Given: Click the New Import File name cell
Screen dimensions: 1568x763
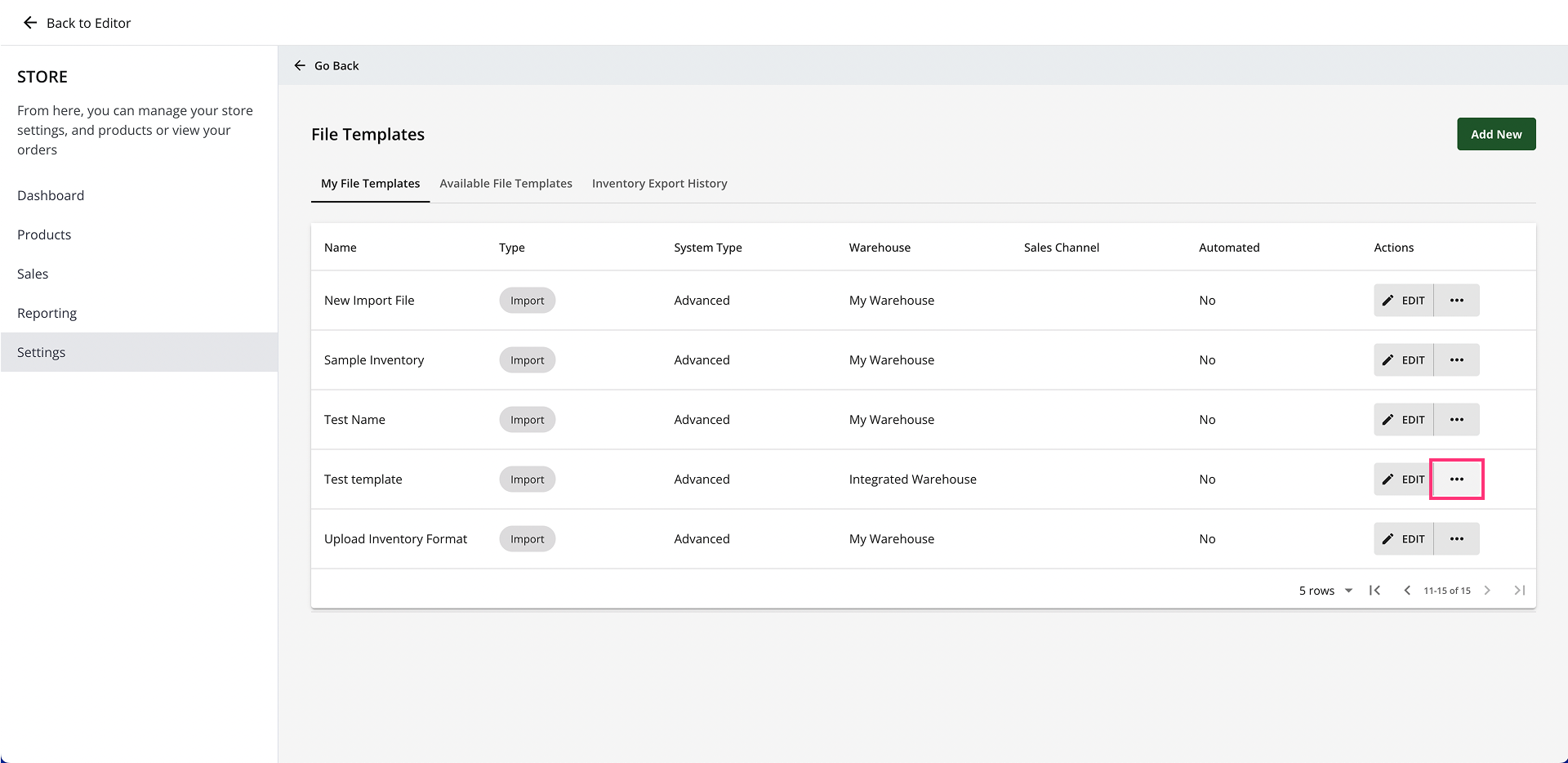Looking at the screenshot, I should [369, 301].
